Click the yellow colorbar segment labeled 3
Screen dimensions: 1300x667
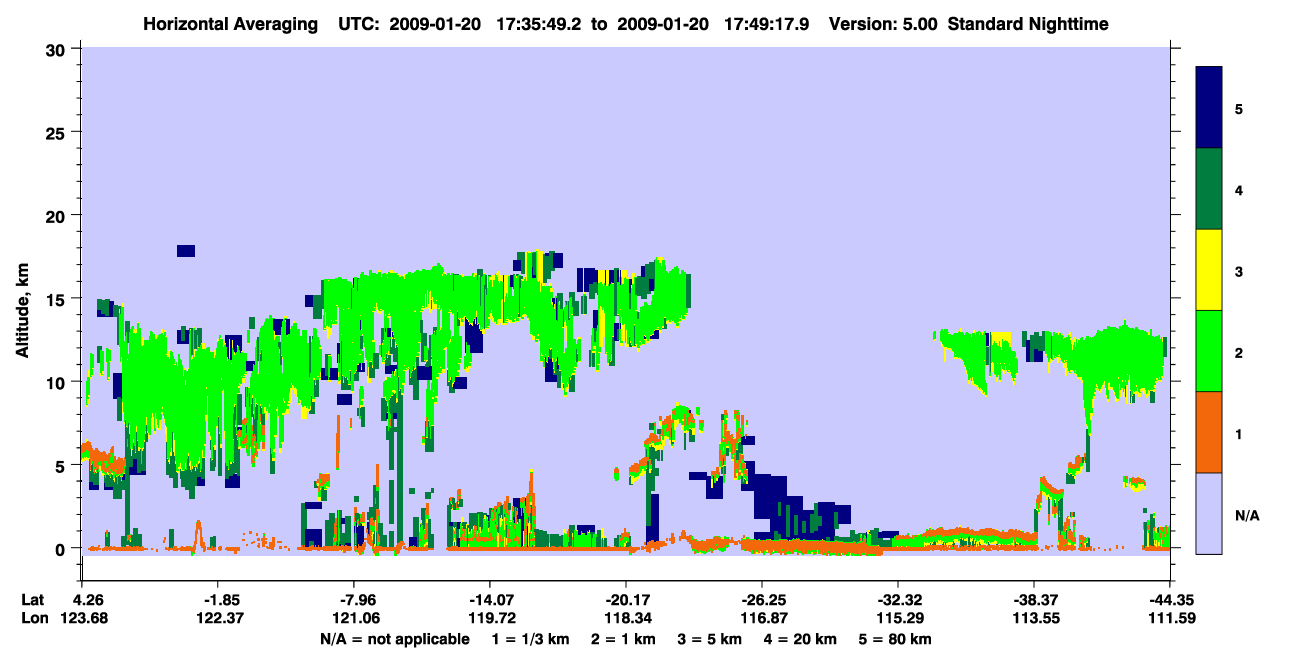coord(1209,270)
